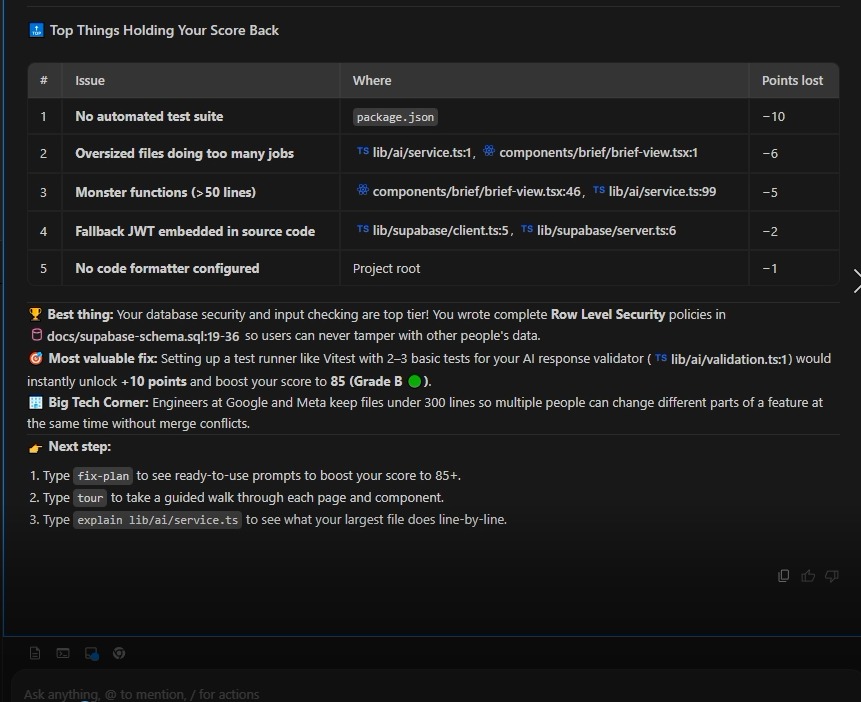Image resolution: width=861 pixels, height=702 pixels.
Task: Open the terminal icon above chat input
Action: pos(63,653)
